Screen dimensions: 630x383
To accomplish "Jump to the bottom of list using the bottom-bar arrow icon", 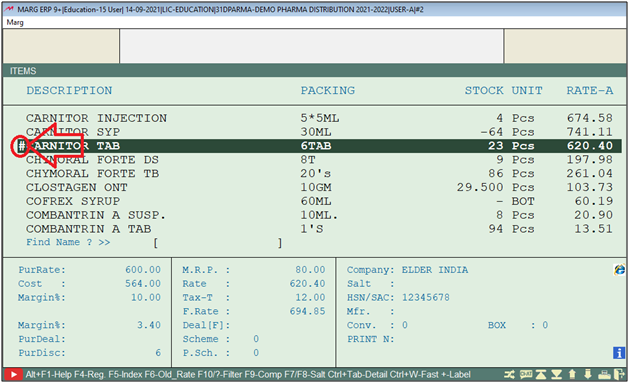I will click(x=556, y=375).
